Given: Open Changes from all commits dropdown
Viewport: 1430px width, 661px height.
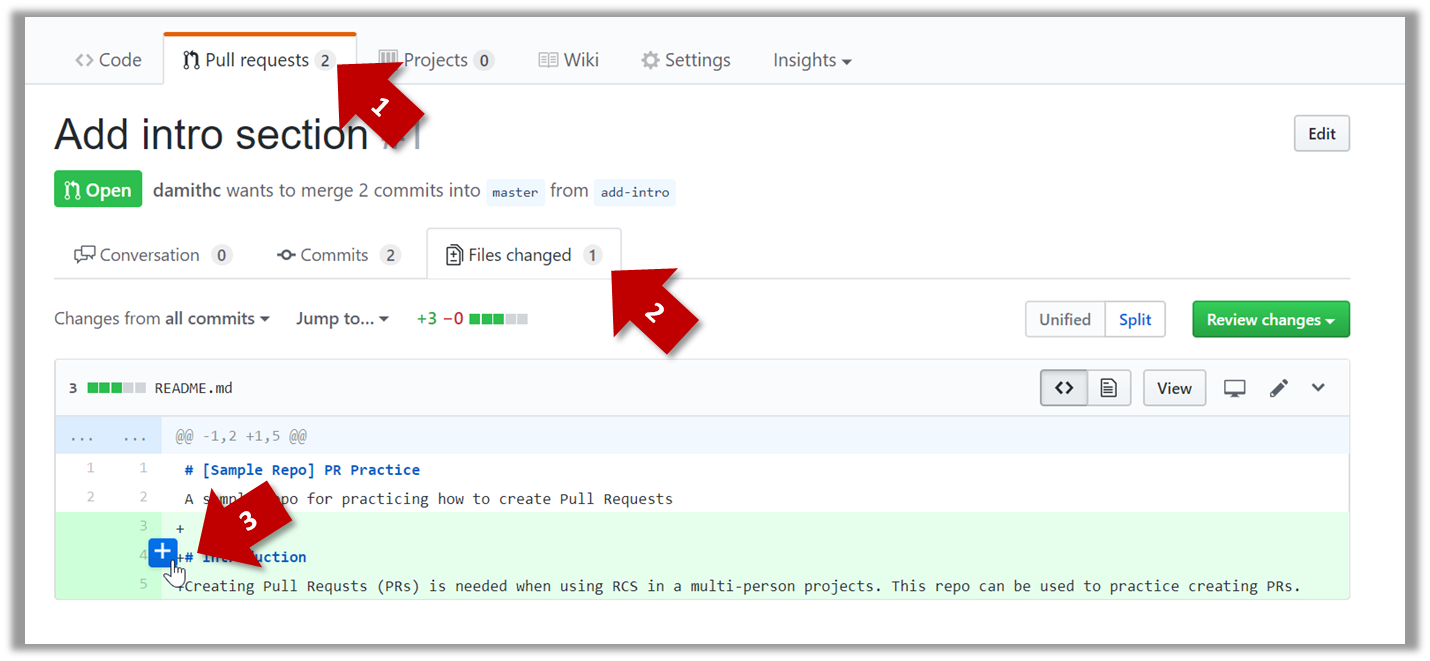Looking at the screenshot, I should 162,319.
